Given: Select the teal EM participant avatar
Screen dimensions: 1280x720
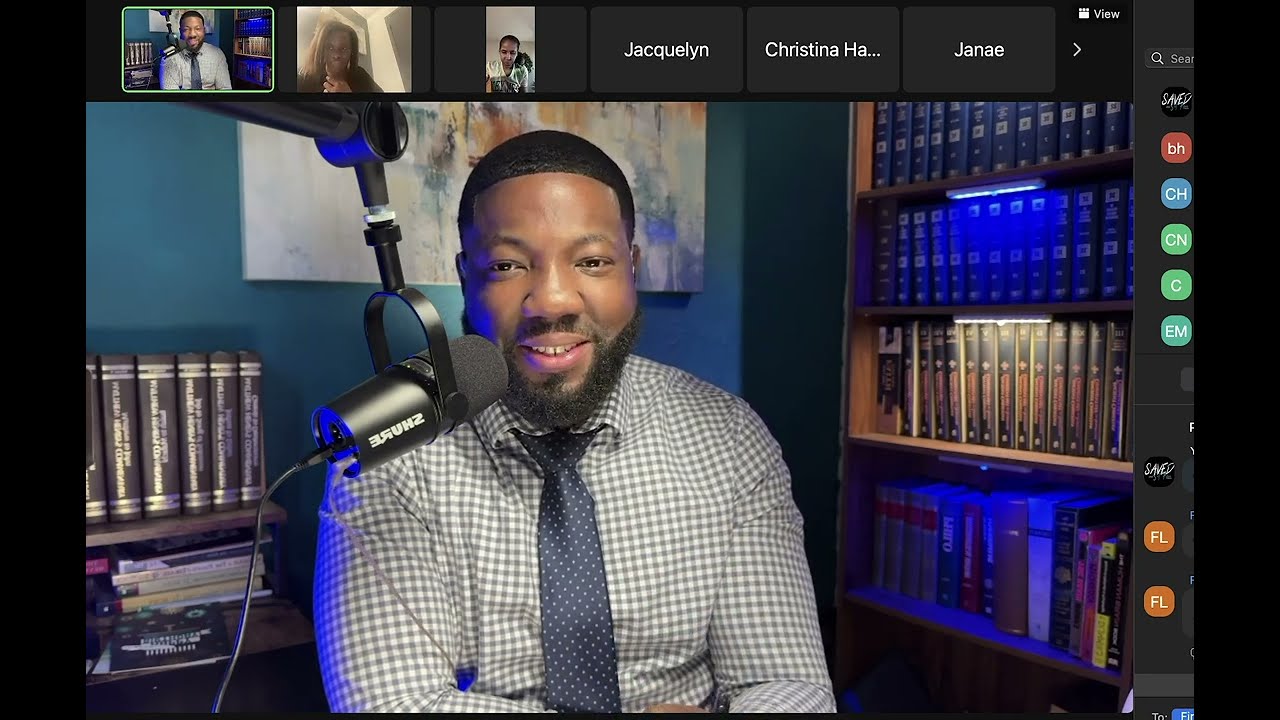Looking at the screenshot, I should click(1176, 331).
